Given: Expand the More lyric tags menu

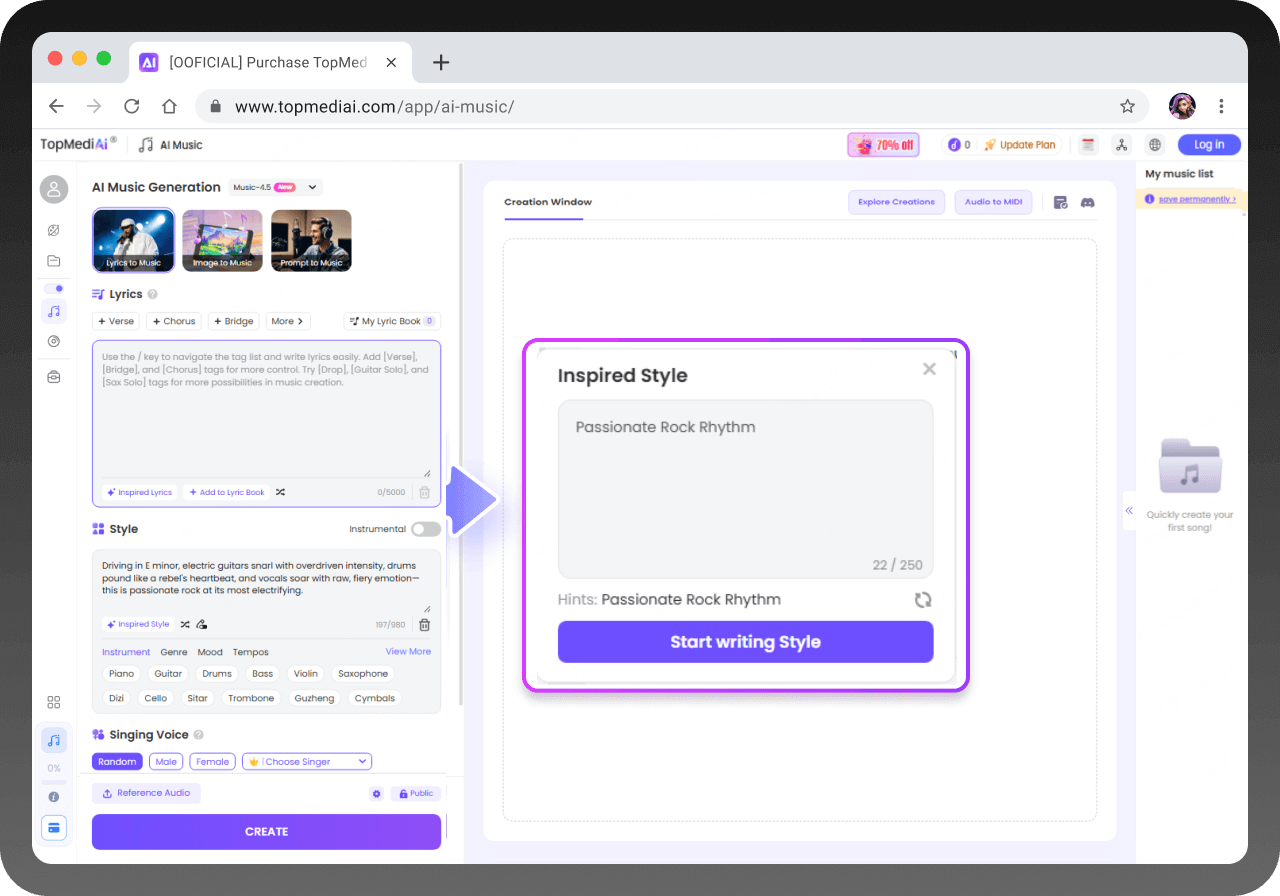Looking at the screenshot, I should pyautogui.click(x=288, y=321).
